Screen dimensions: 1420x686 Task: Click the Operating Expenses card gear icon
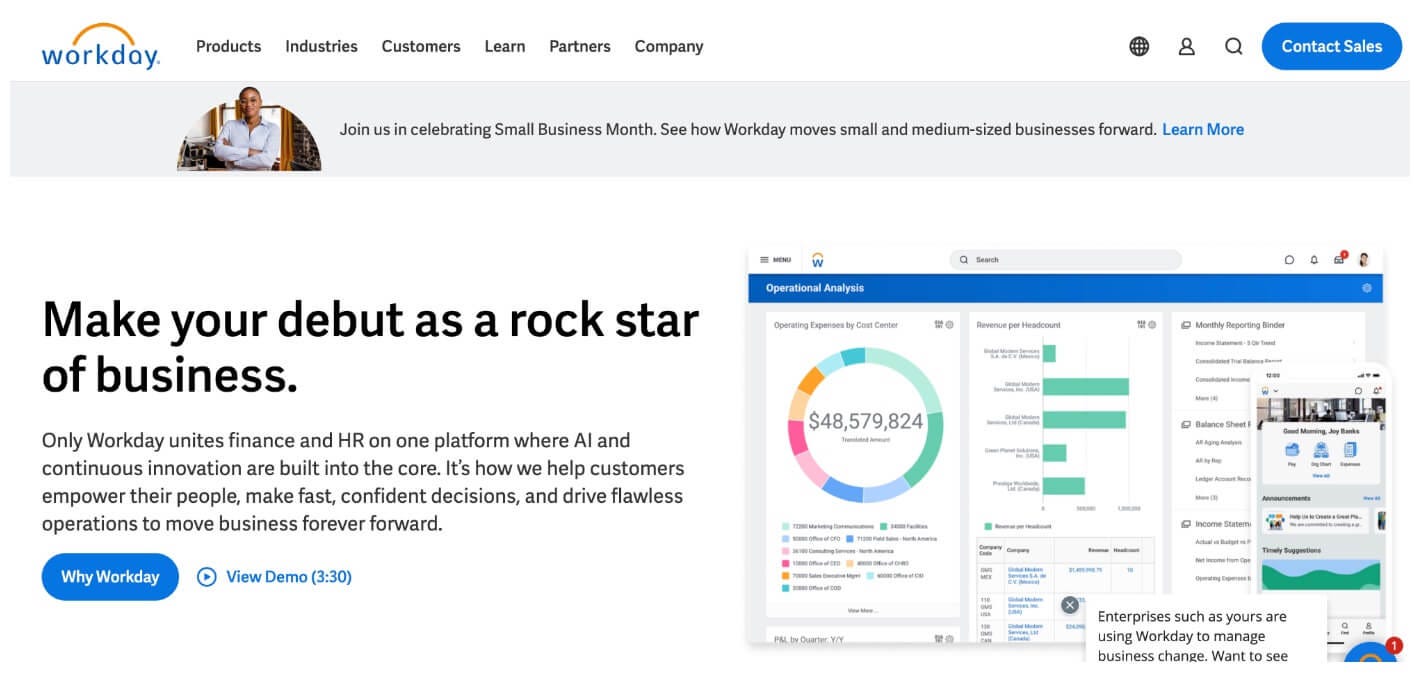950,325
